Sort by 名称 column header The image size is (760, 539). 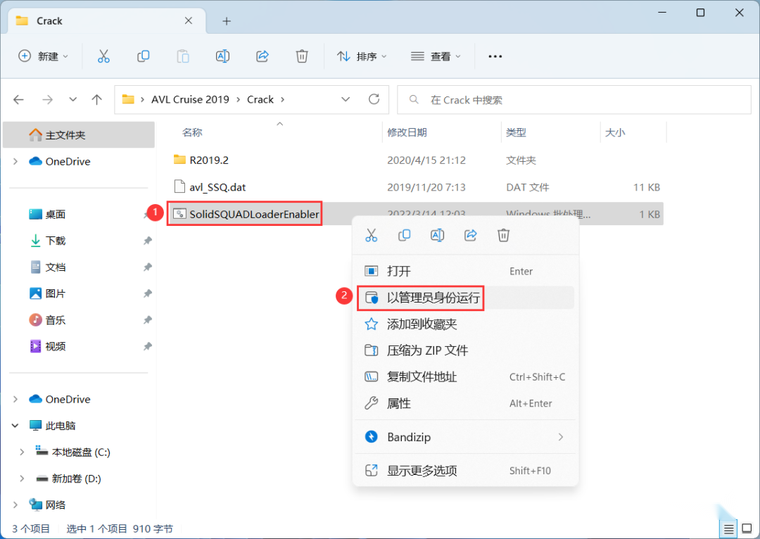(192, 132)
